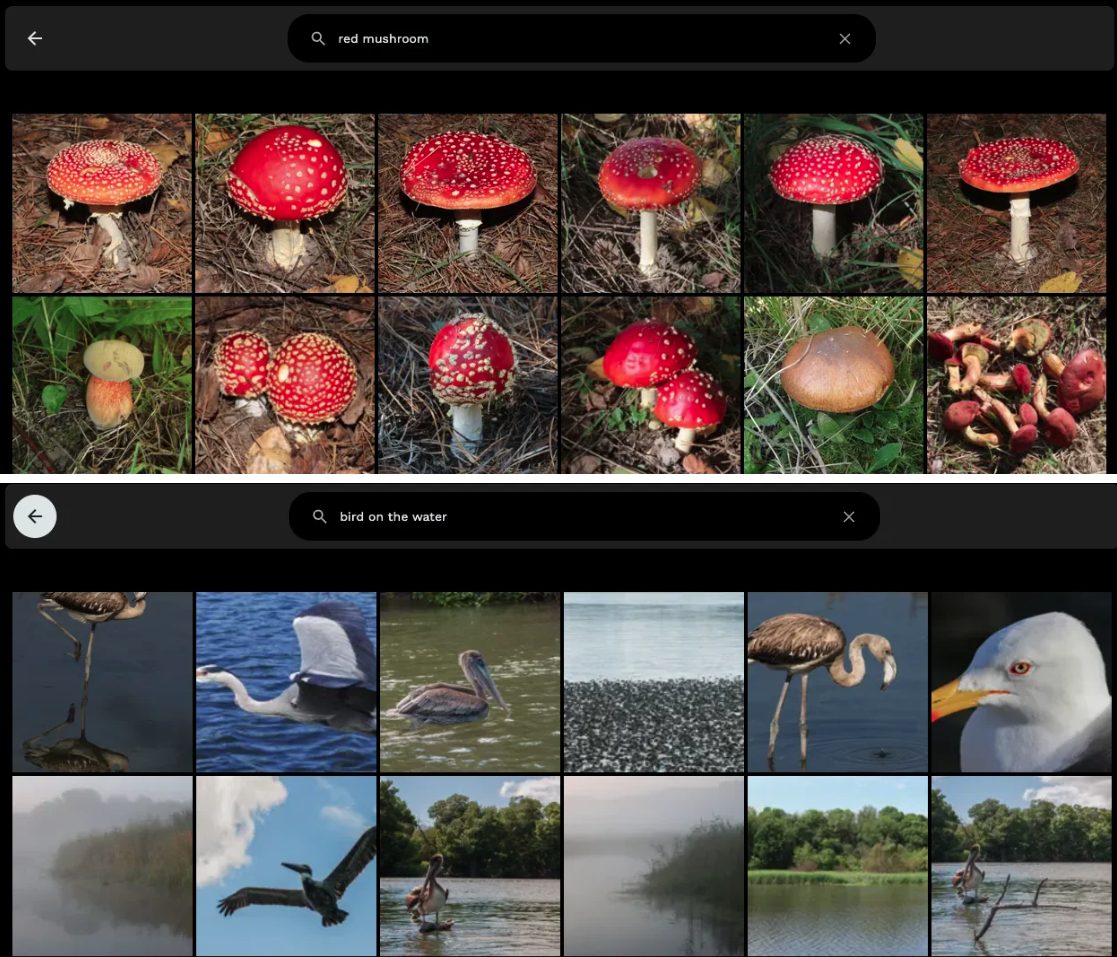Image resolution: width=1117 pixels, height=957 pixels.
Task: Clear the 'red mushroom' search query
Action: pos(845,39)
